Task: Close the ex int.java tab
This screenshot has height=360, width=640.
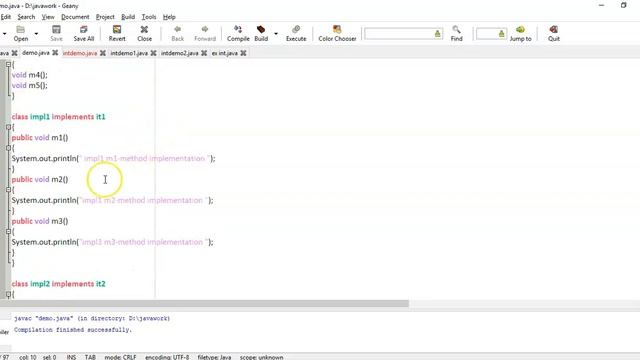Action: 243,53
